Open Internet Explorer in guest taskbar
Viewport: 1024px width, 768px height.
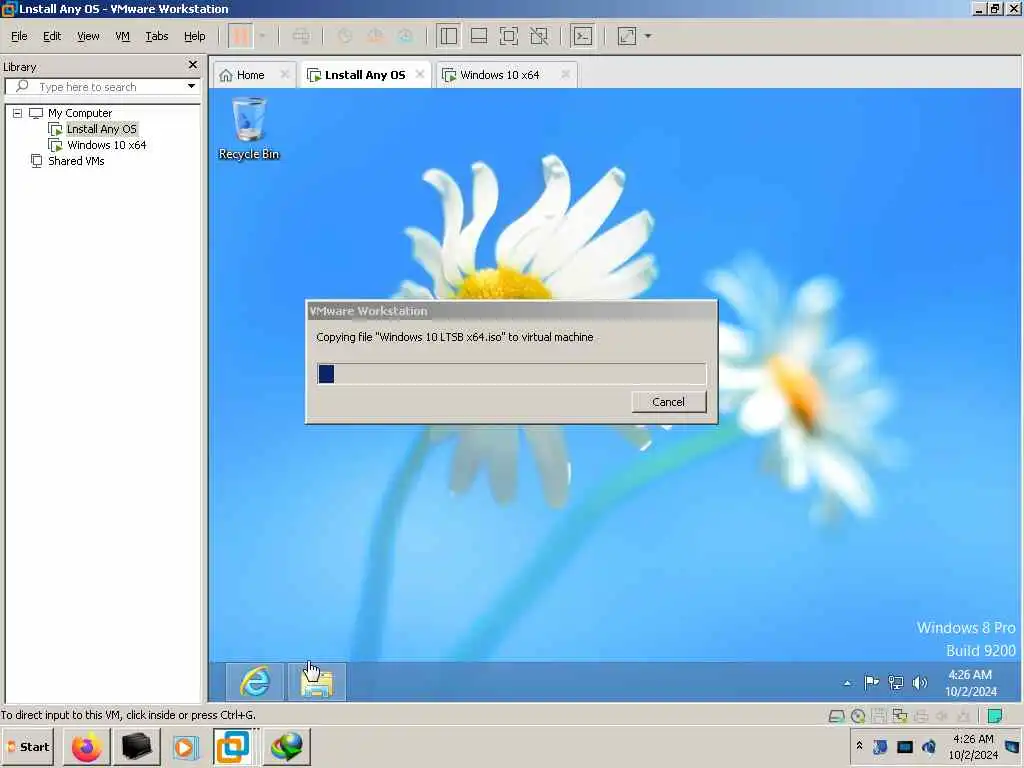tap(255, 682)
